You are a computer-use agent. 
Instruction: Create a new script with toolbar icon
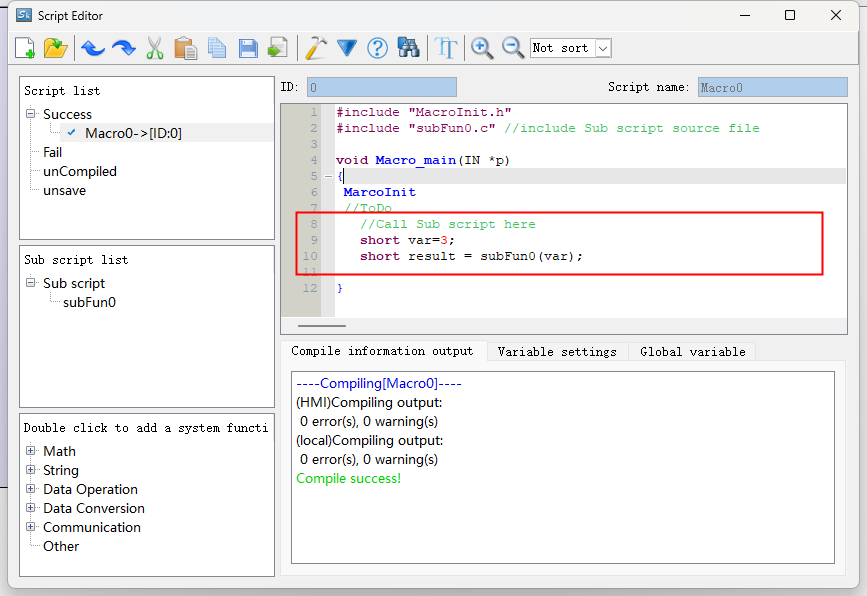(25, 48)
